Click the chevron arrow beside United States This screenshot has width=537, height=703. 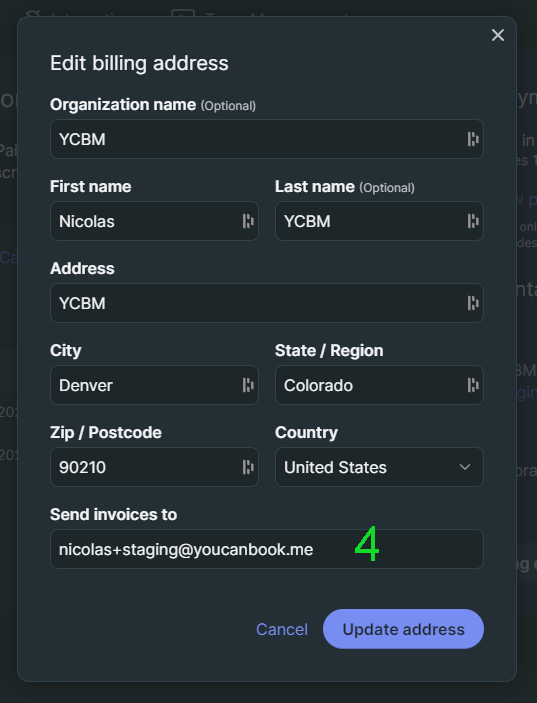(465, 467)
